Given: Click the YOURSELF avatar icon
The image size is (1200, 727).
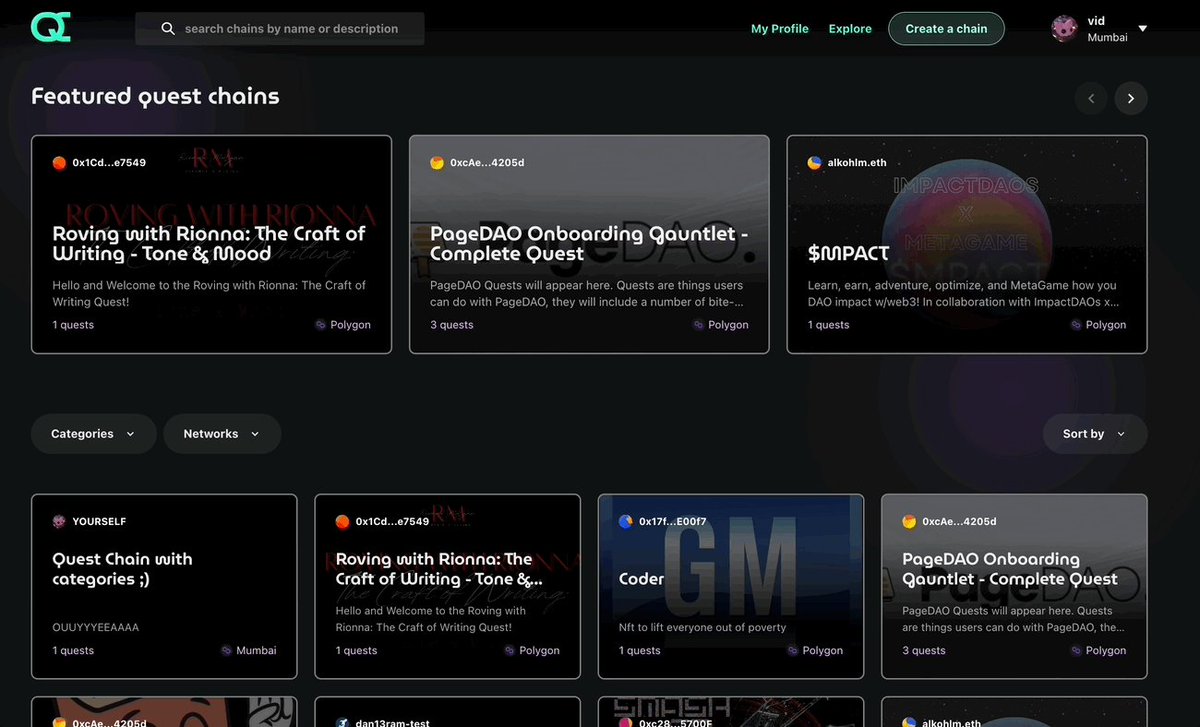Looking at the screenshot, I should click(59, 521).
